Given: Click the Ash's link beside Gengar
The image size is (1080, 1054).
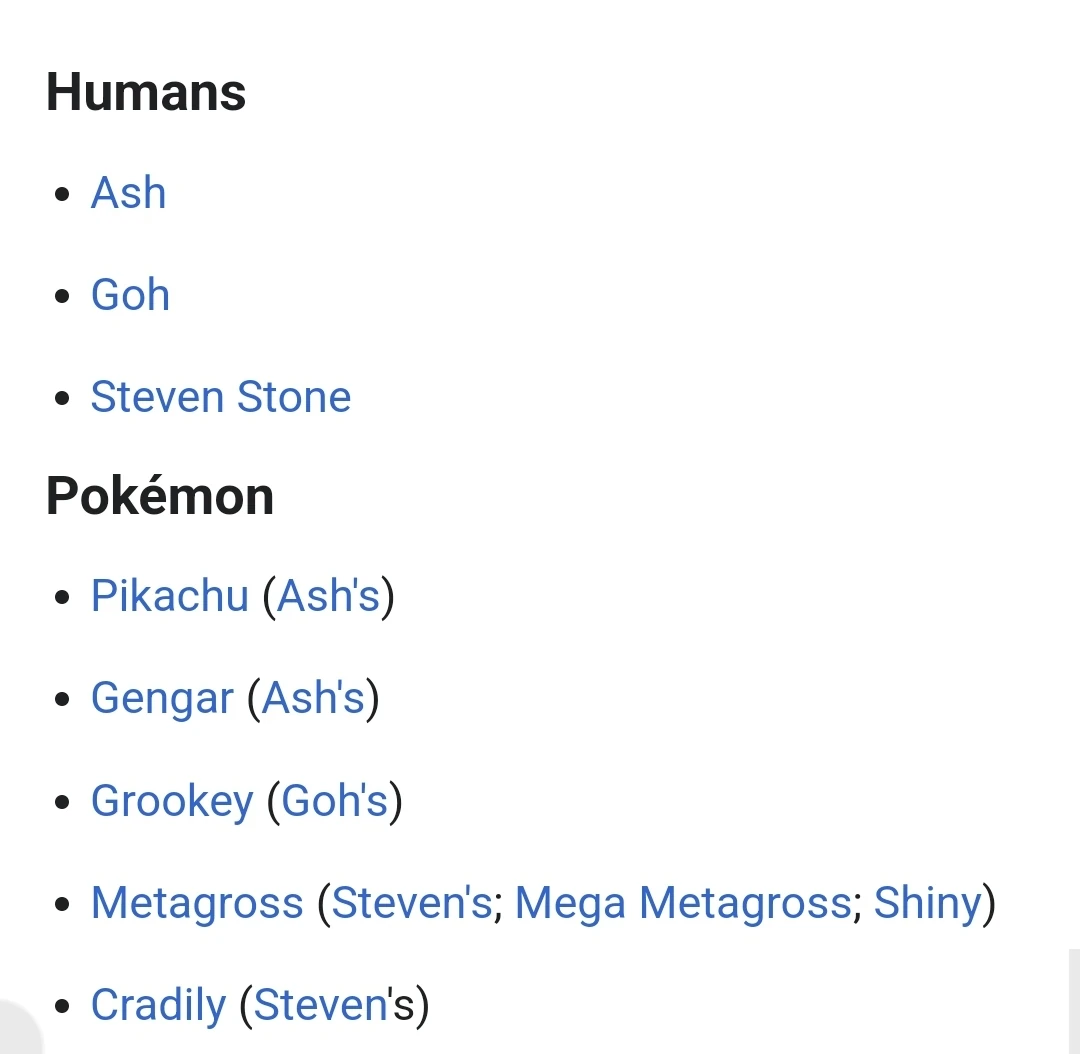Looking at the screenshot, I should [313, 698].
